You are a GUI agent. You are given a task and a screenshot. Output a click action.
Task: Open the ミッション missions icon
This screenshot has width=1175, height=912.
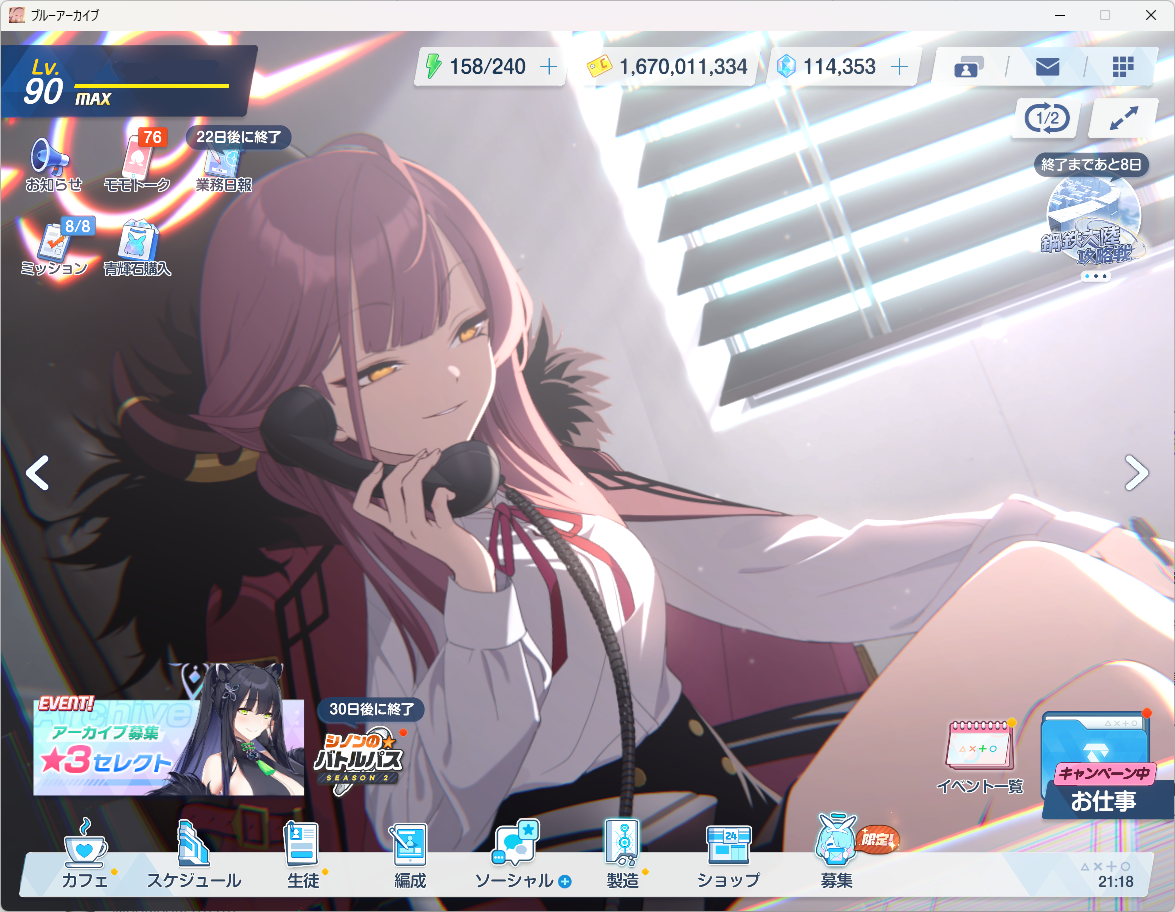point(55,245)
